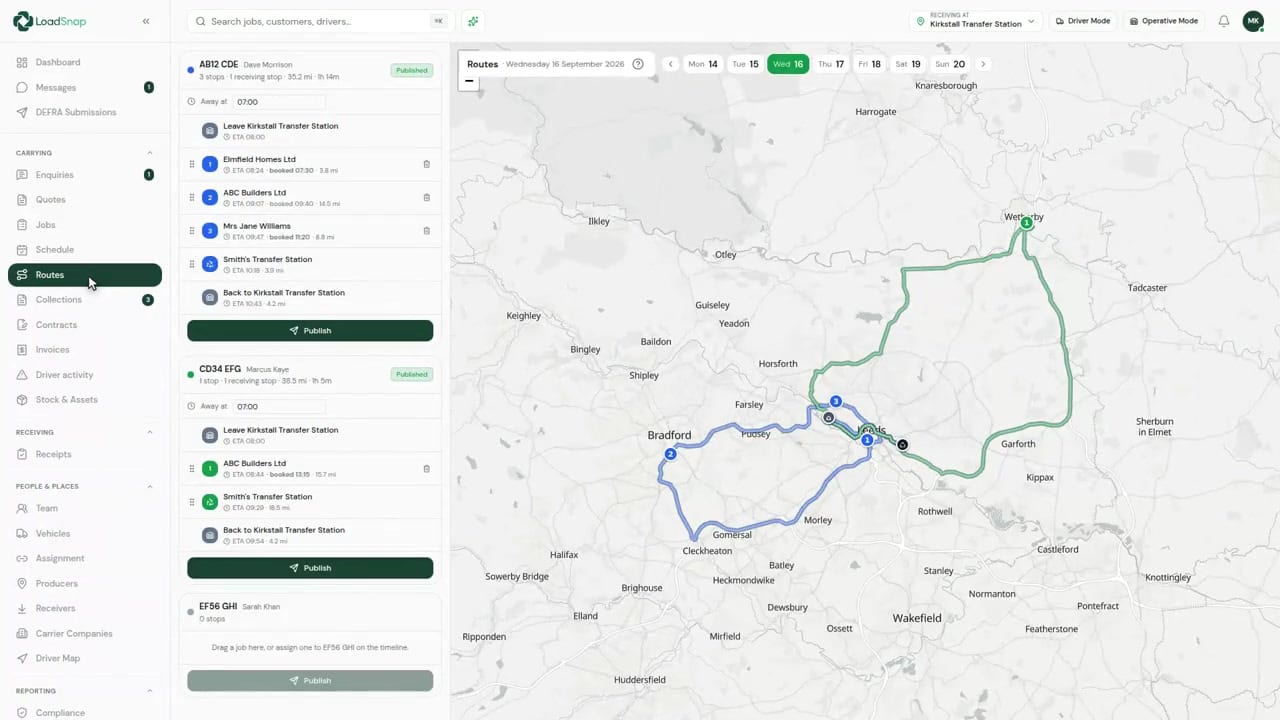The width and height of the screenshot is (1280, 720).
Task: Click the drag handle for Mrs Jane Williams
Action: [192, 231]
